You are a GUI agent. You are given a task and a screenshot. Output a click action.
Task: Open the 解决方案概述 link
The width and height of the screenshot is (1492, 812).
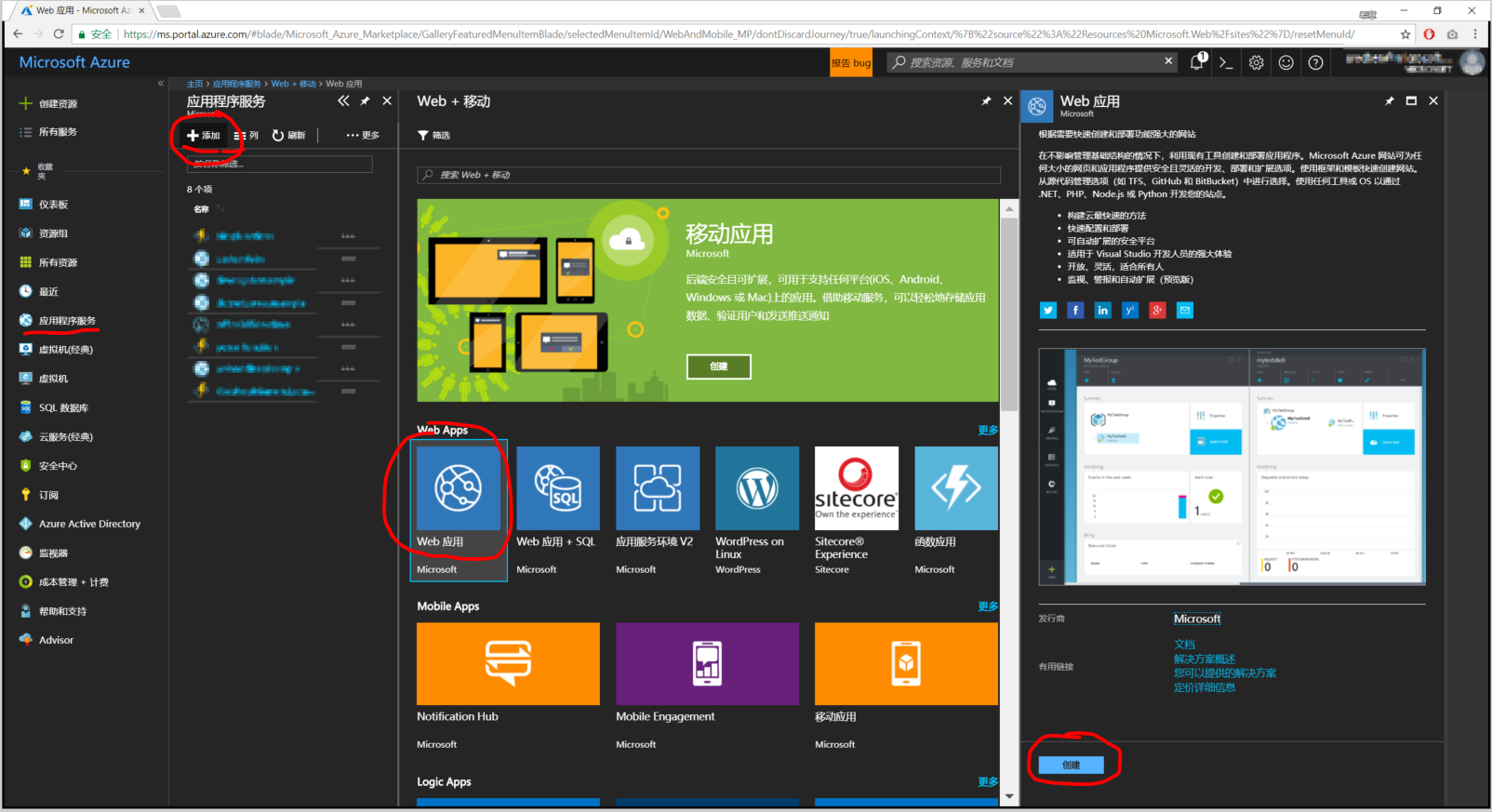click(1205, 659)
